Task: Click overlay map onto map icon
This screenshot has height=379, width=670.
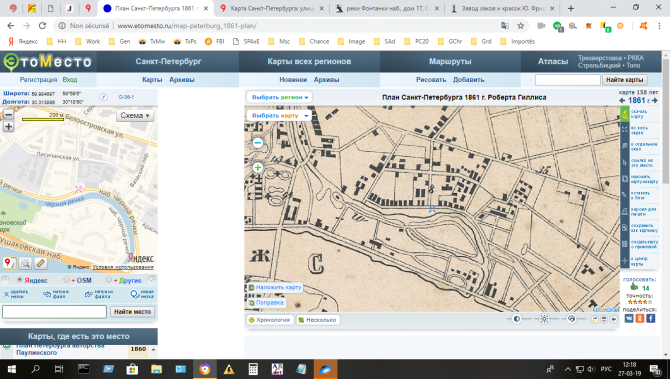Action: [x=625, y=179]
